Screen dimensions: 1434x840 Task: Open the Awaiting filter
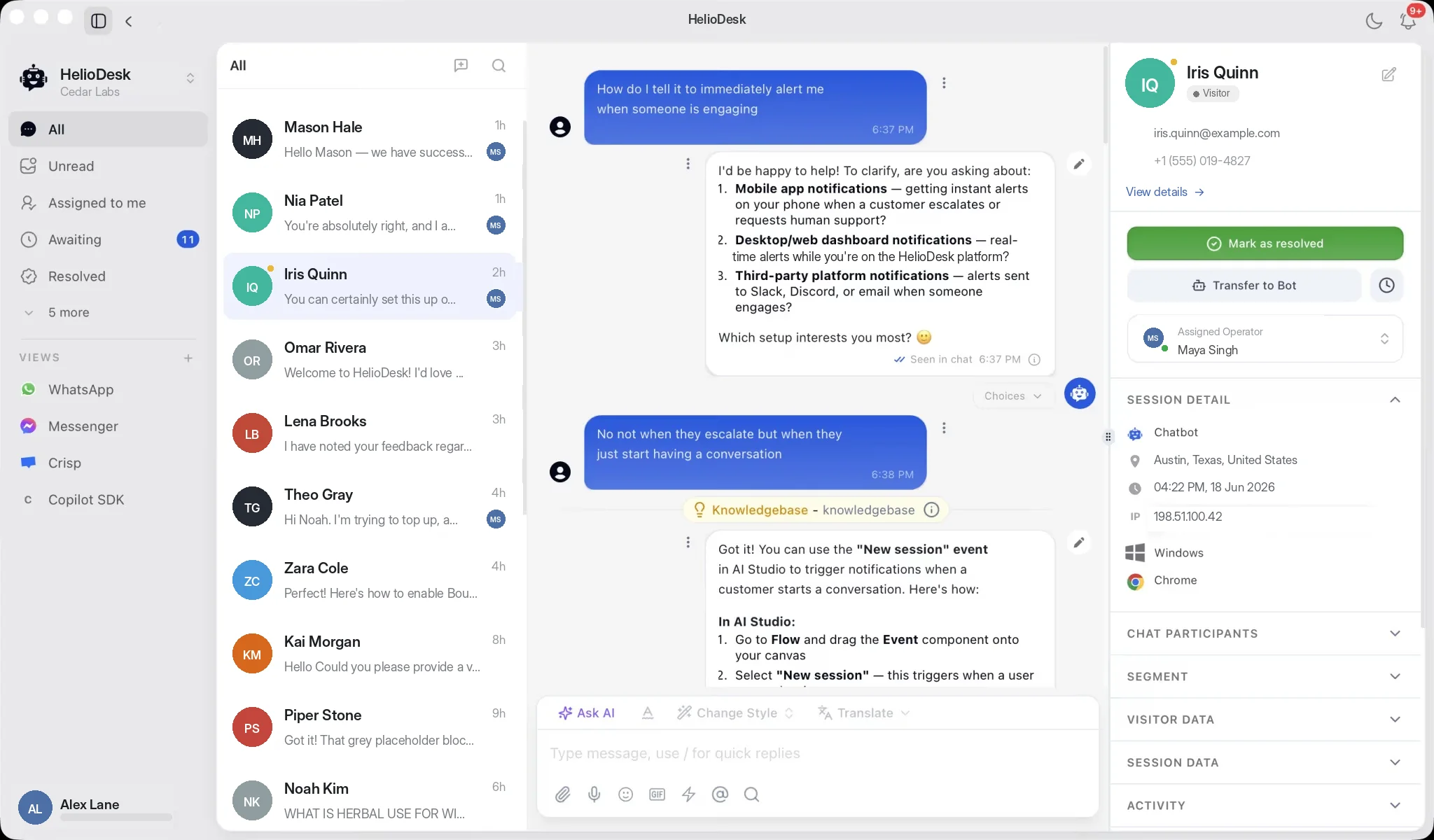click(108, 239)
